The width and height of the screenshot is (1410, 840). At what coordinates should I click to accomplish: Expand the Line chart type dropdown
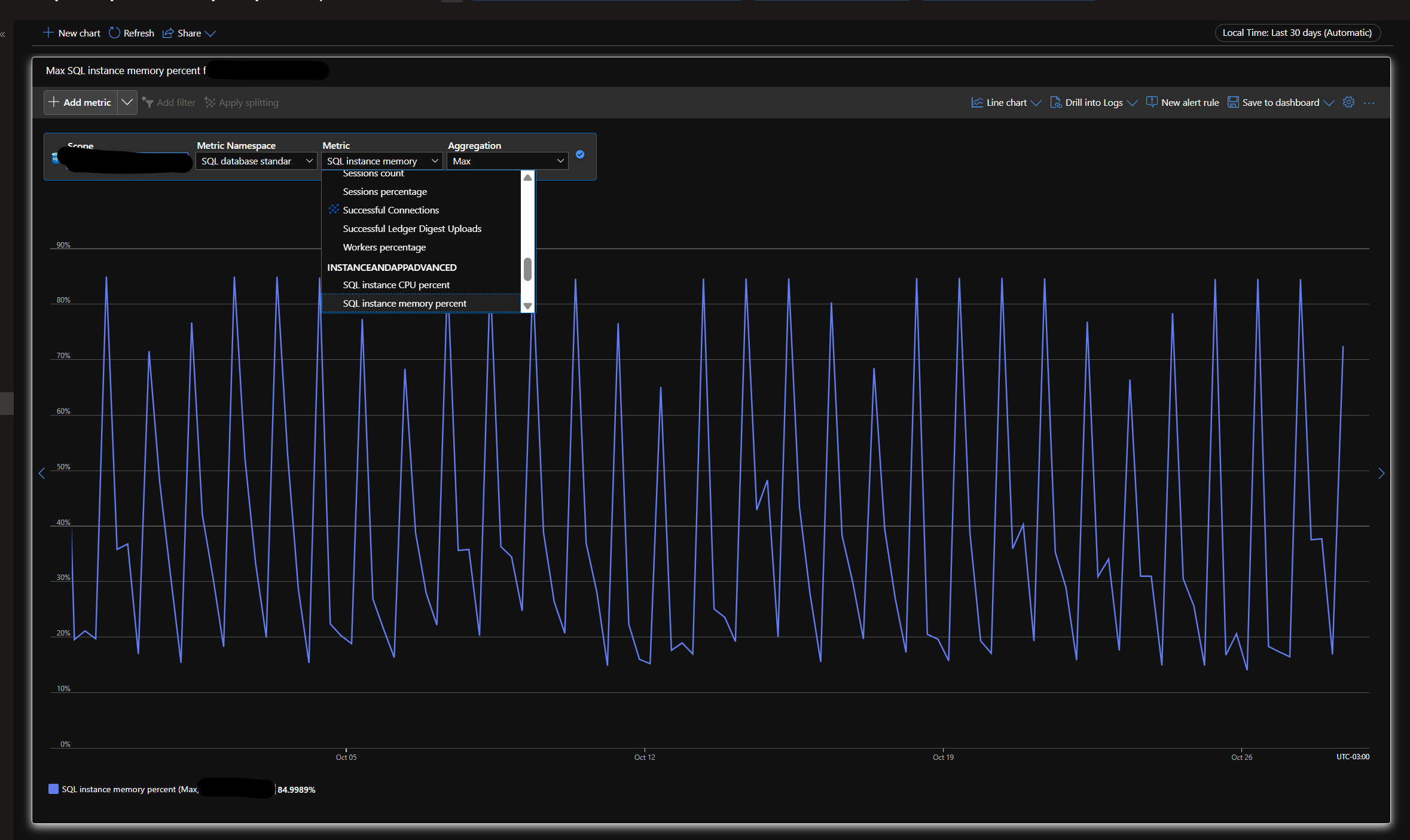coord(1036,103)
